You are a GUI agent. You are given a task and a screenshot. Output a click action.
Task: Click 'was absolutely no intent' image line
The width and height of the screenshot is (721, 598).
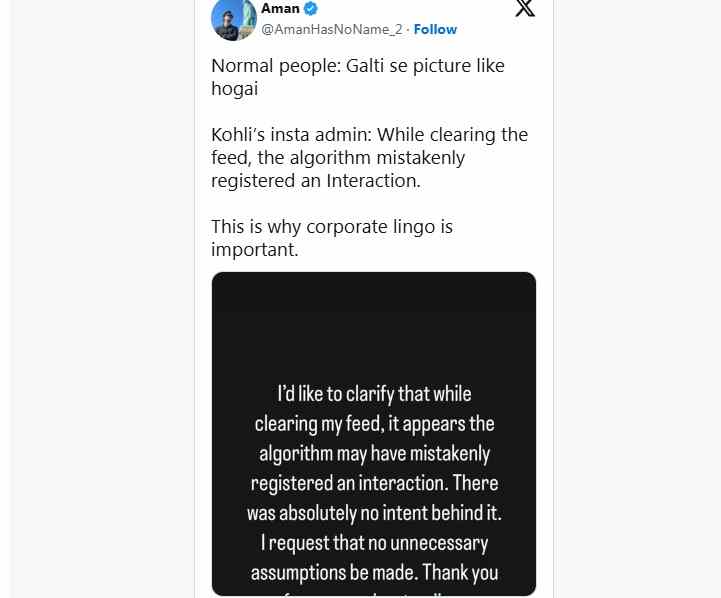pos(374,513)
